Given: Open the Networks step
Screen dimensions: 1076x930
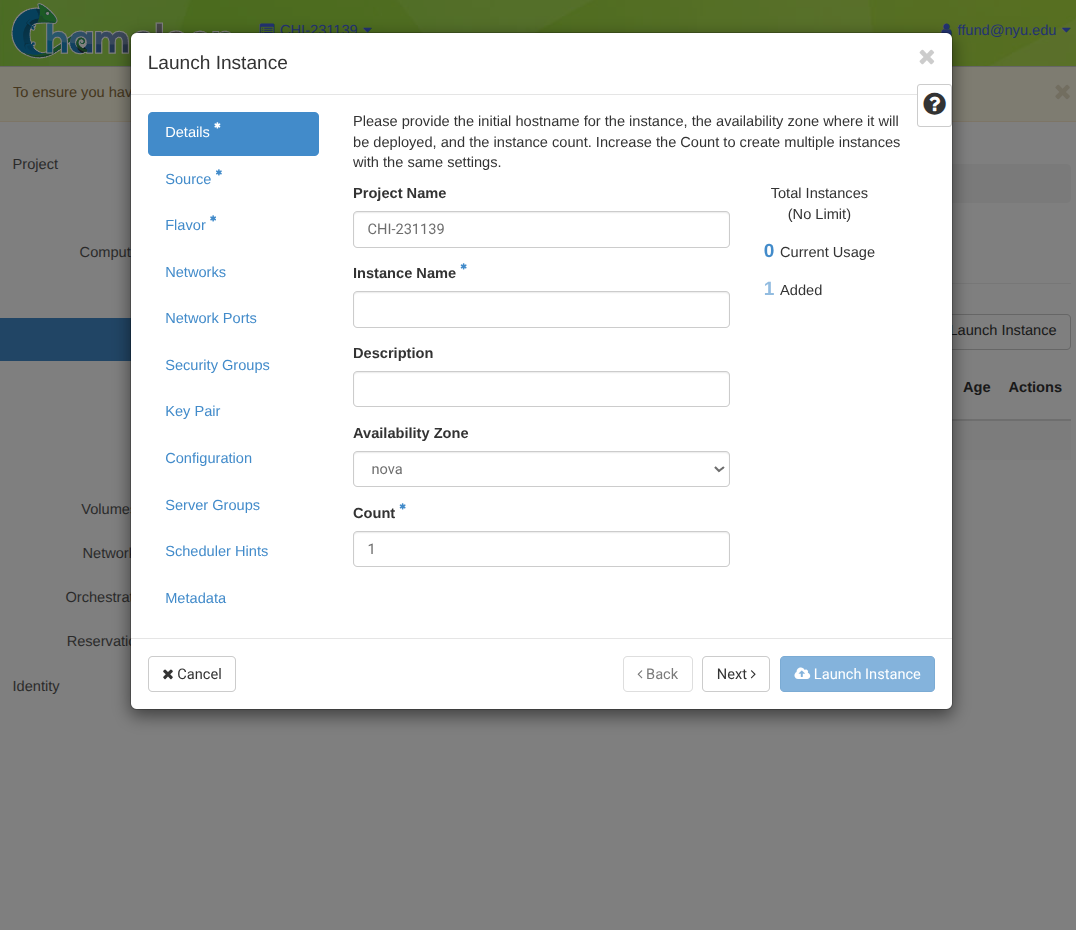Looking at the screenshot, I should click(x=196, y=272).
